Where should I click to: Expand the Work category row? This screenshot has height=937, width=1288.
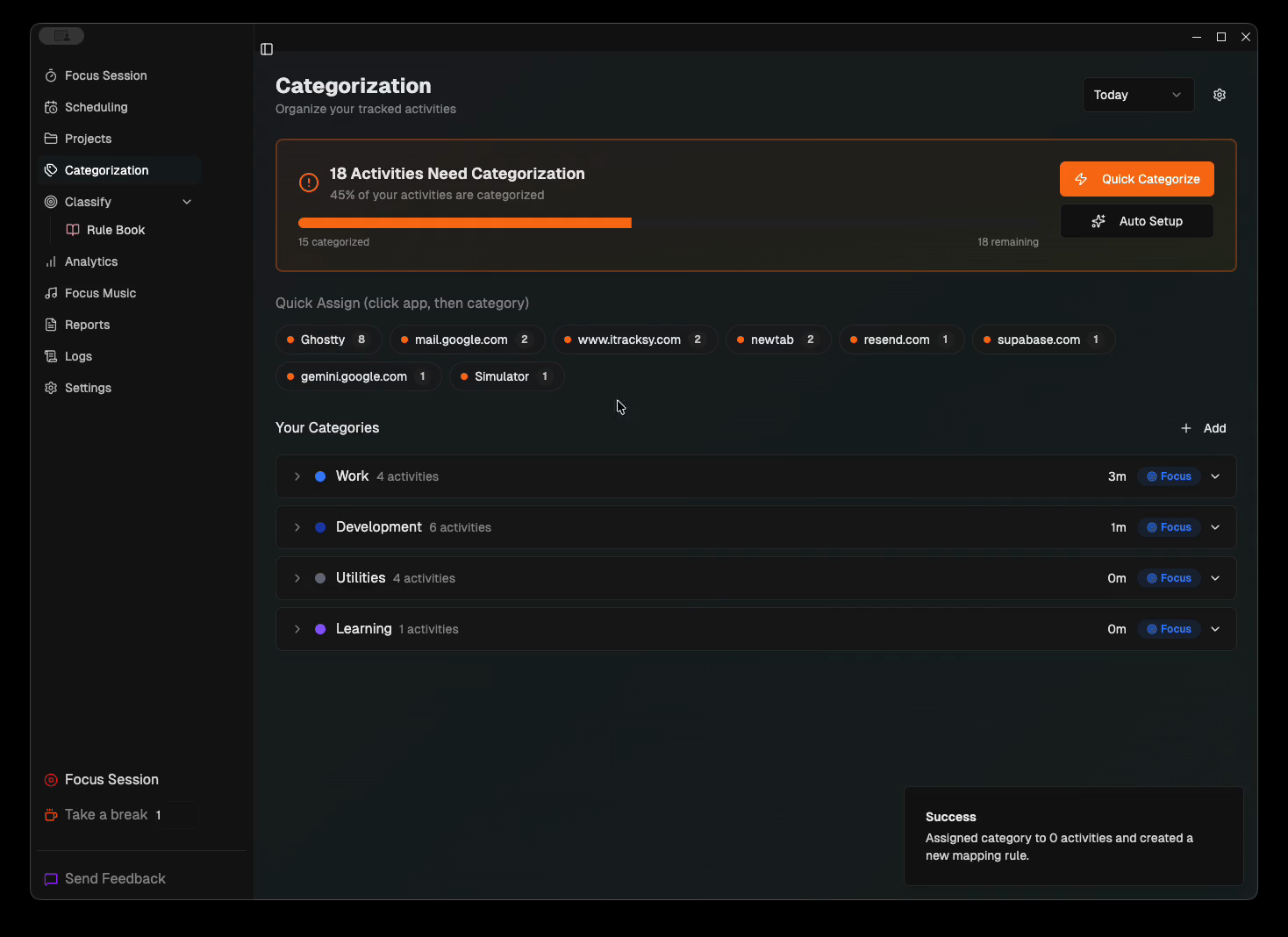[297, 476]
